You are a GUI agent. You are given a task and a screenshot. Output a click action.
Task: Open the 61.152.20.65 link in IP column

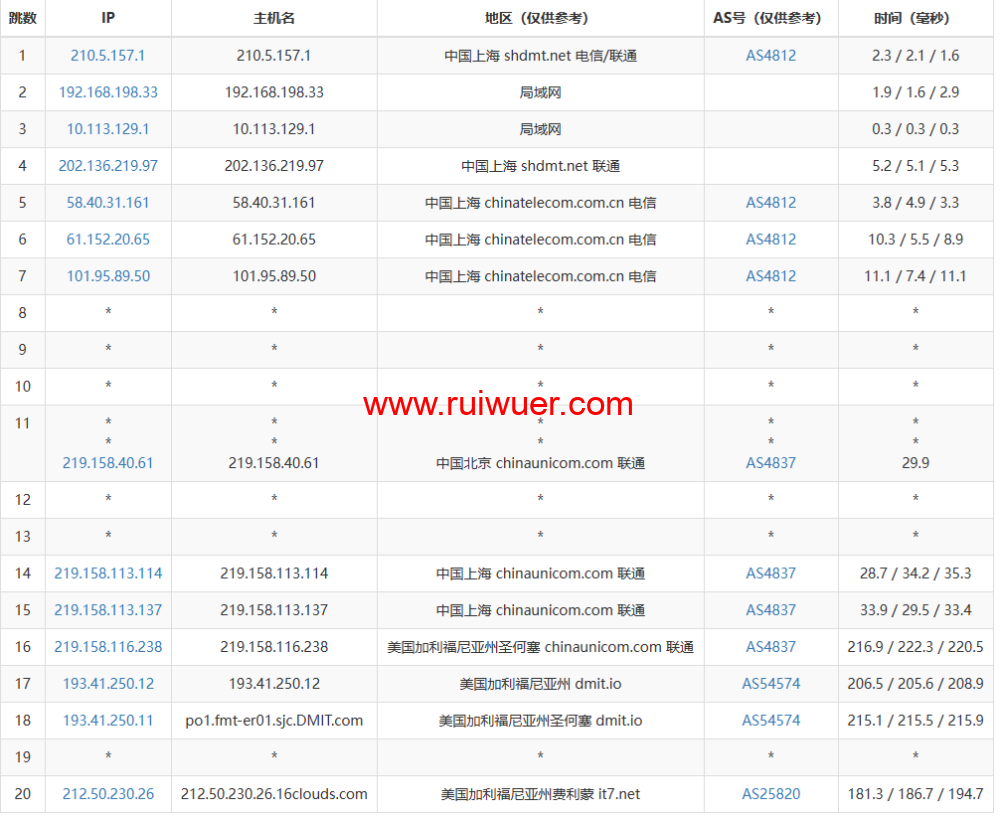[x=108, y=240]
